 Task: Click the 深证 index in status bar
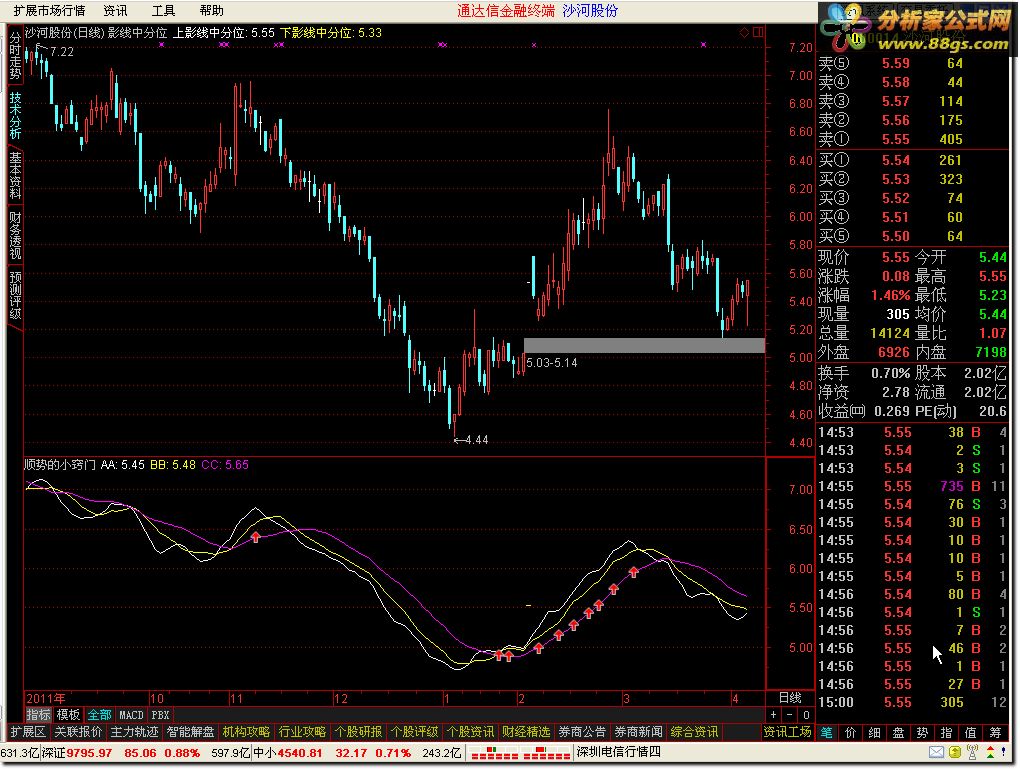[x=54, y=753]
